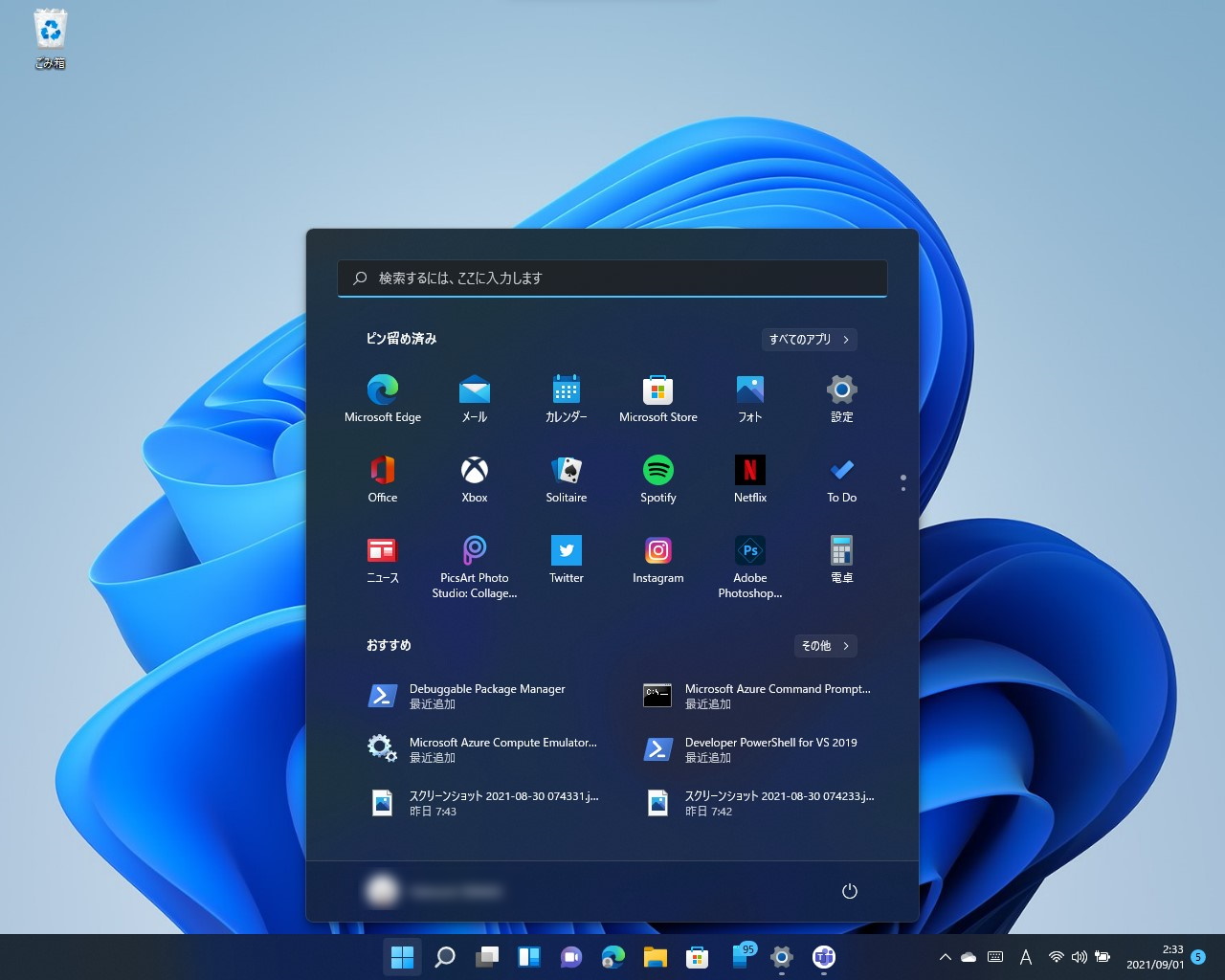The image size is (1225, 980).
Task: Open the Microsoft Edge pinned app
Action: tap(382, 397)
